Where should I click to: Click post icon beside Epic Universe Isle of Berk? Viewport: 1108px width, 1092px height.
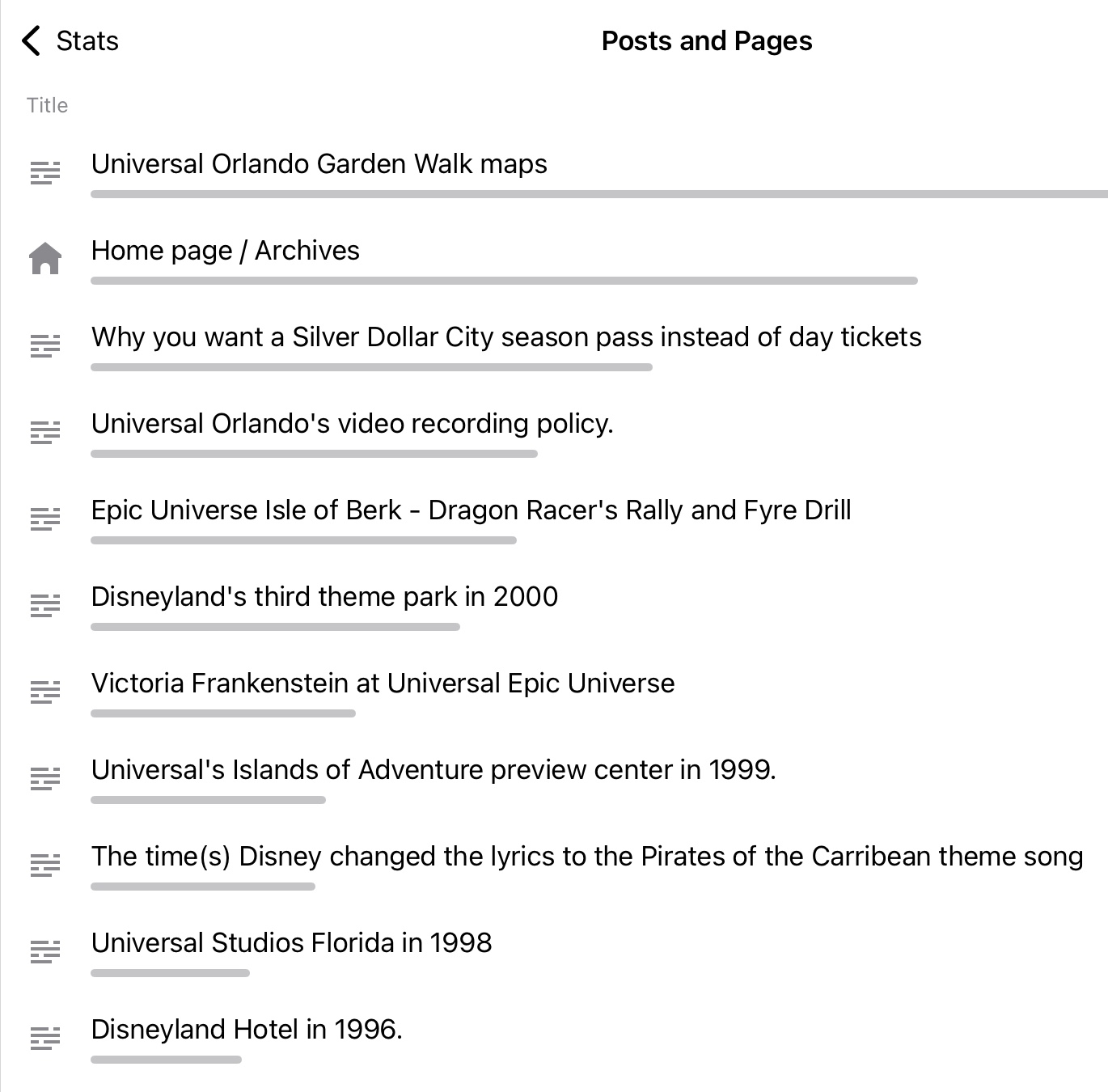point(45,518)
